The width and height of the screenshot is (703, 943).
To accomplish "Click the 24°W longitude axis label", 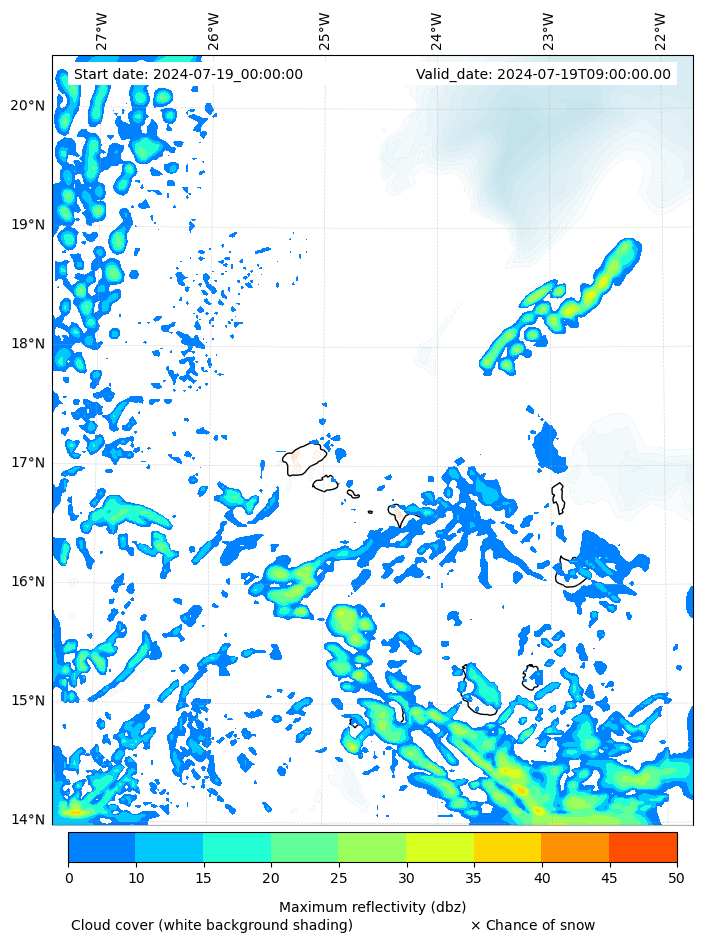I will click(437, 32).
